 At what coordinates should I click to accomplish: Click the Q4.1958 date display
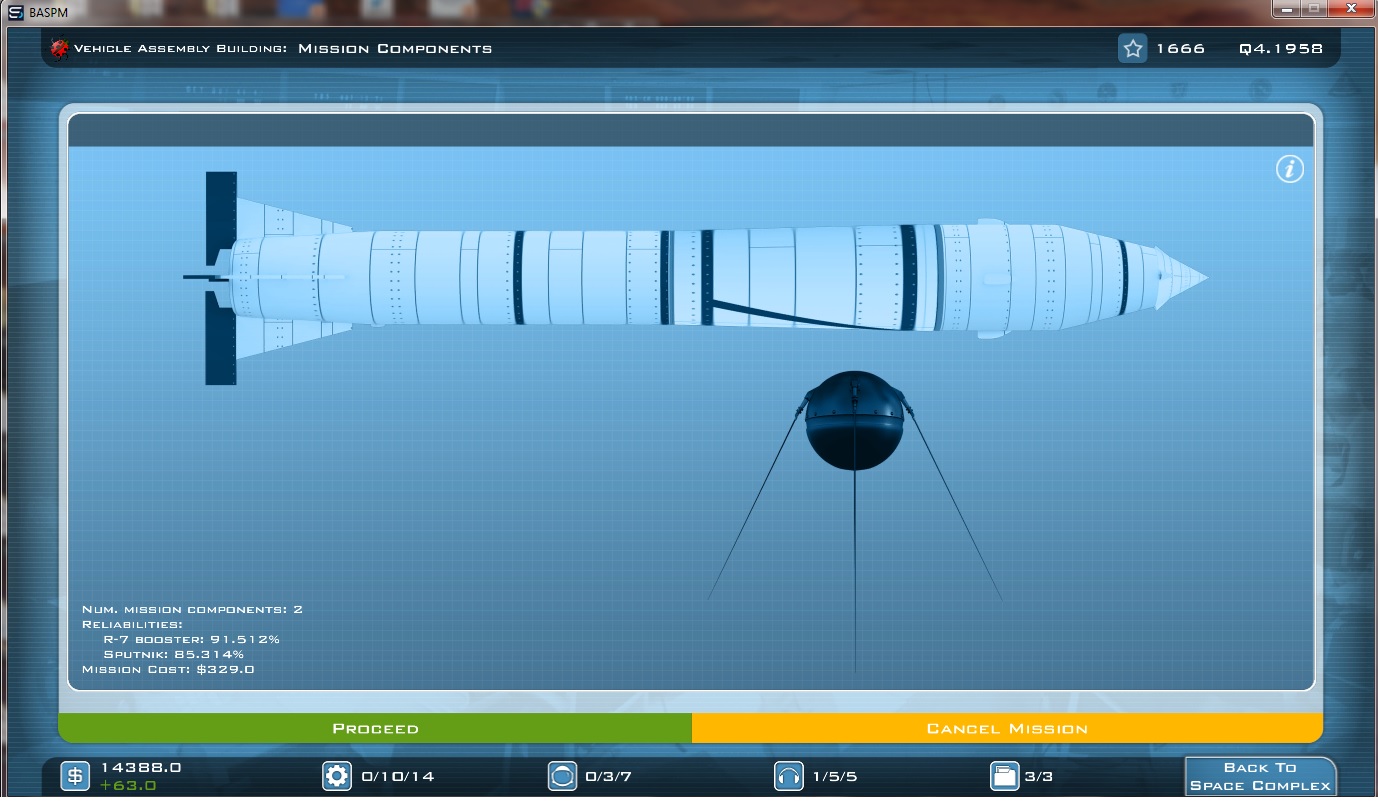(x=1281, y=48)
